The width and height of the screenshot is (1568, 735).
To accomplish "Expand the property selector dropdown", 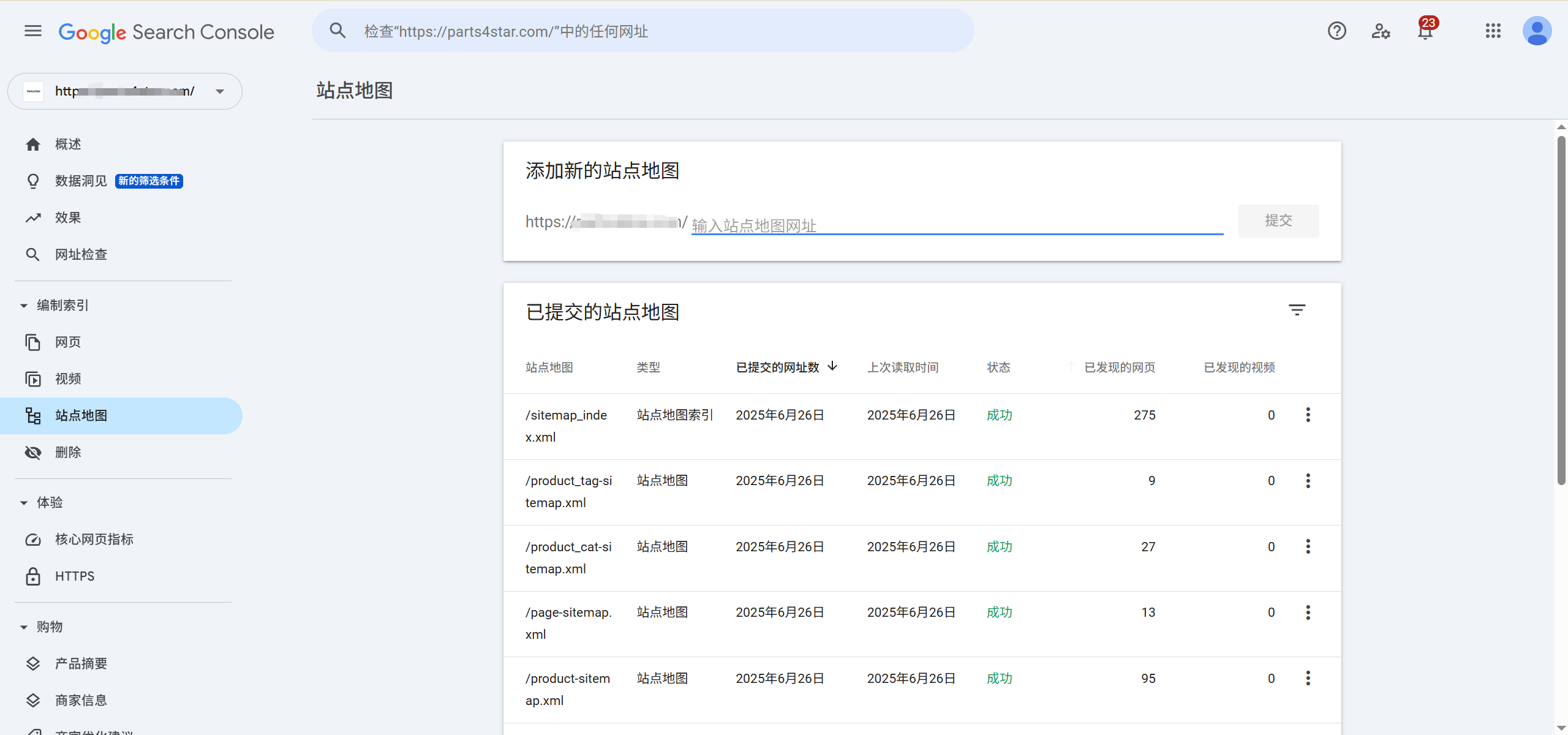I will coord(219,91).
